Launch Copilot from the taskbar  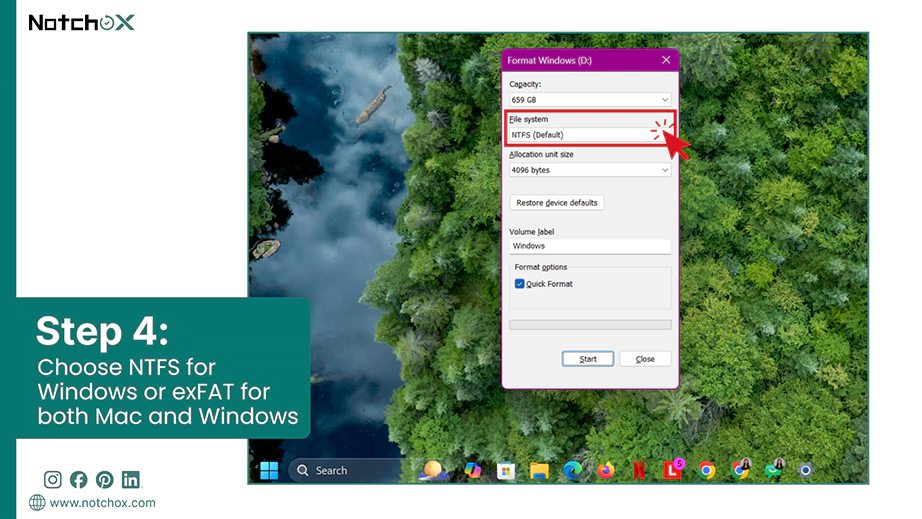[473, 470]
